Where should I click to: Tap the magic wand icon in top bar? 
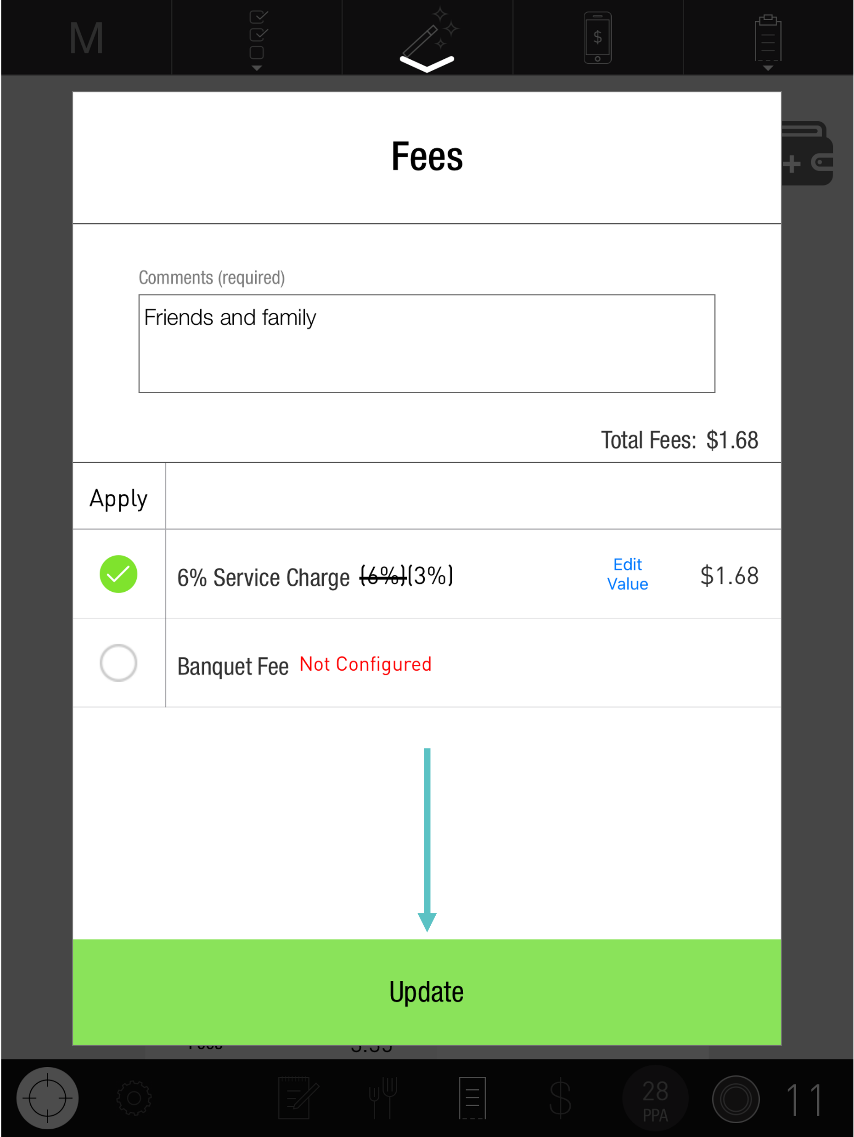click(428, 36)
